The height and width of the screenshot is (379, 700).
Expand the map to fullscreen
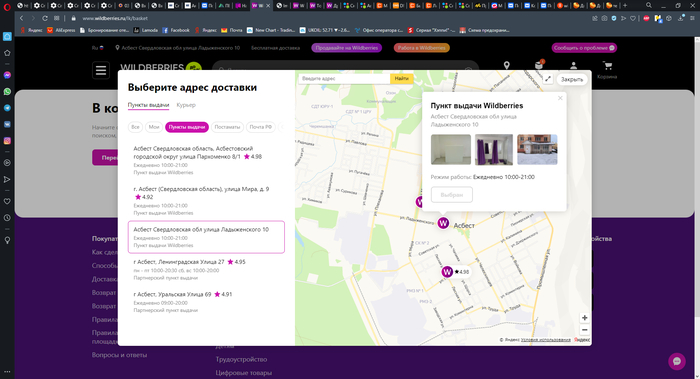[548, 79]
